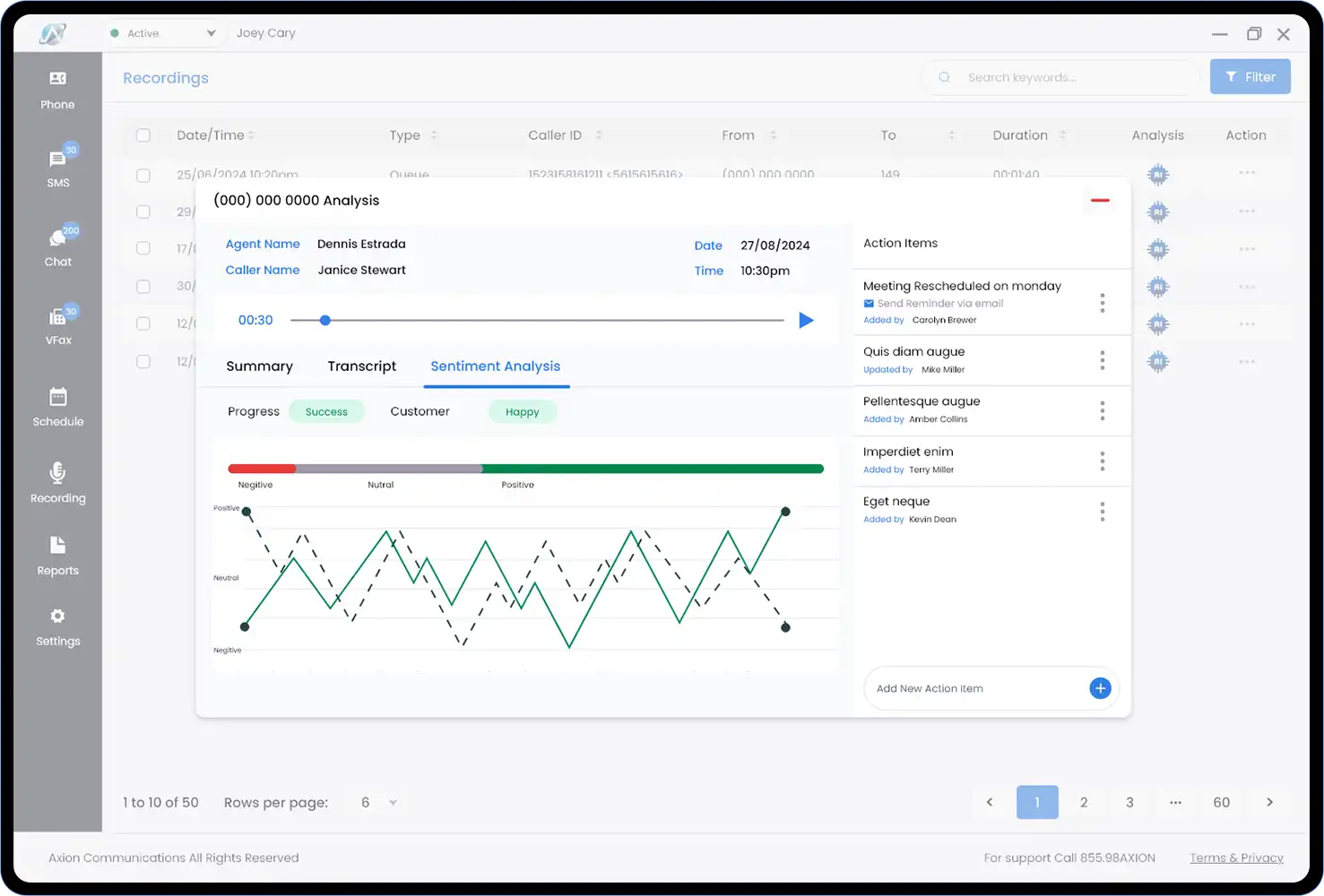Minimize the analysis panel red dash
Image resolution: width=1324 pixels, height=896 pixels.
click(x=1100, y=200)
